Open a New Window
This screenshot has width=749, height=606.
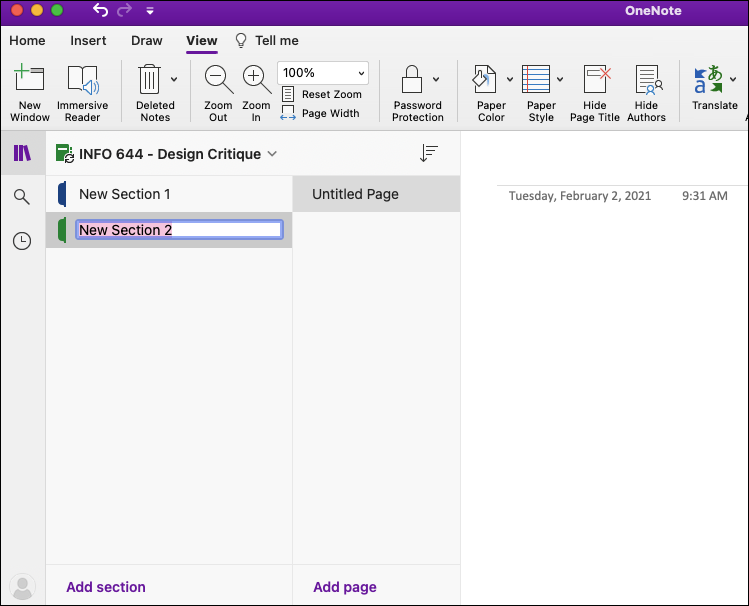29,93
